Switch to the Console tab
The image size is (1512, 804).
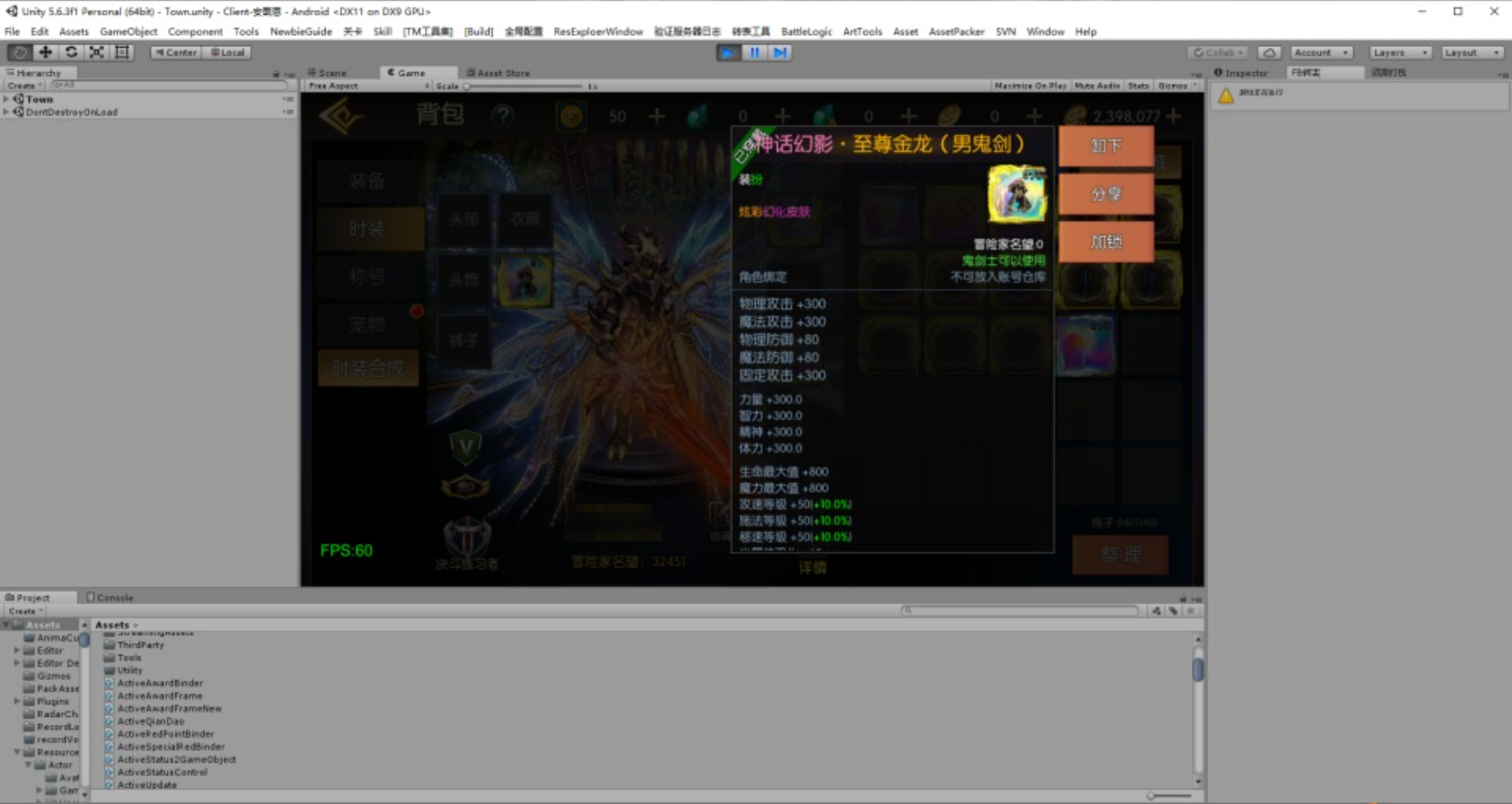pos(110,597)
